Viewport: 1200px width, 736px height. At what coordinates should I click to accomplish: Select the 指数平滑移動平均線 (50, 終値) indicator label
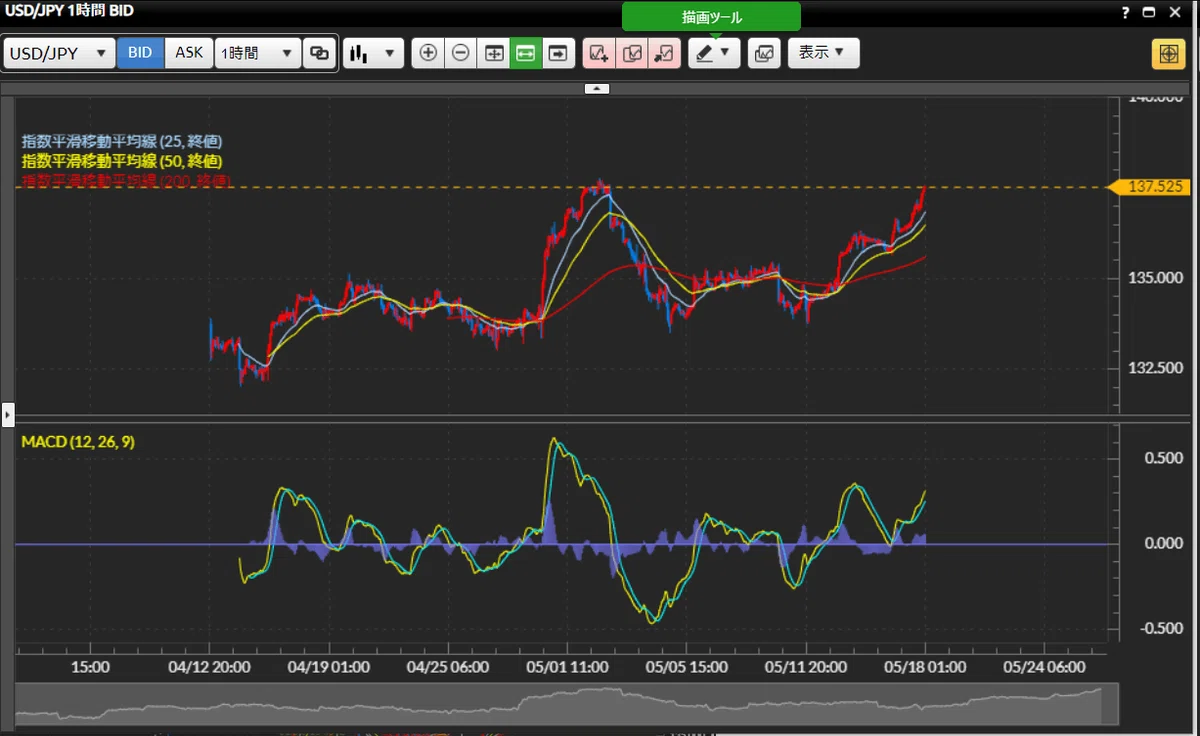pyautogui.click(x=122, y=161)
